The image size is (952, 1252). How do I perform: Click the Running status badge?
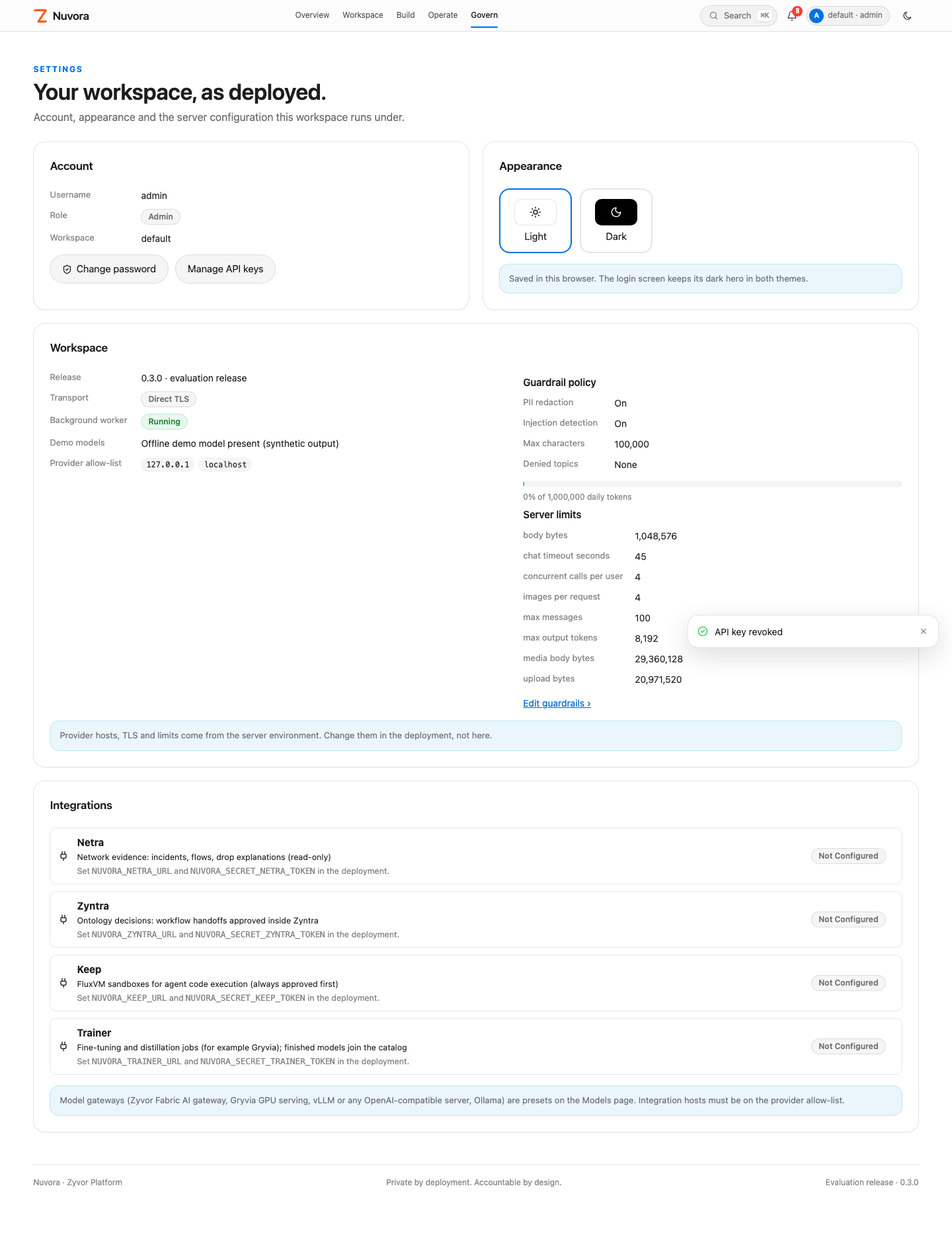click(165, 422)
